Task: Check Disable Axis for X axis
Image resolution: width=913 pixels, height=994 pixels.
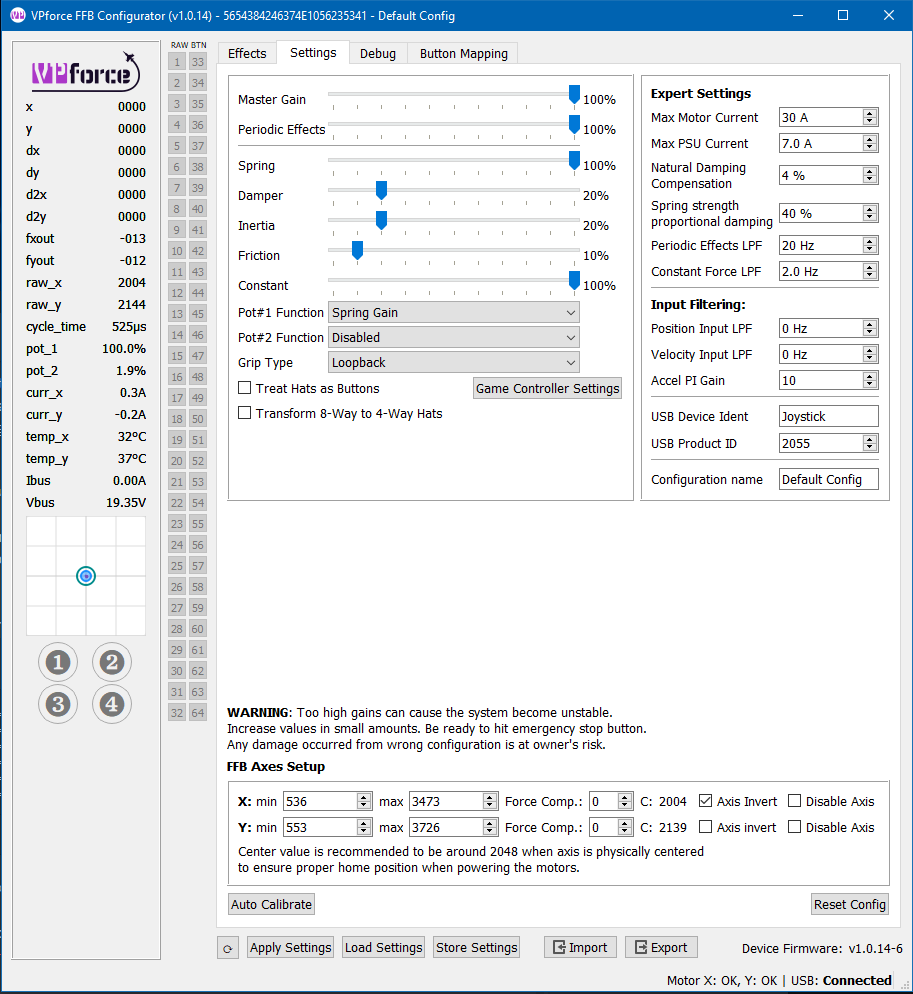Action: pyautogui.click(x=794, y=801)
